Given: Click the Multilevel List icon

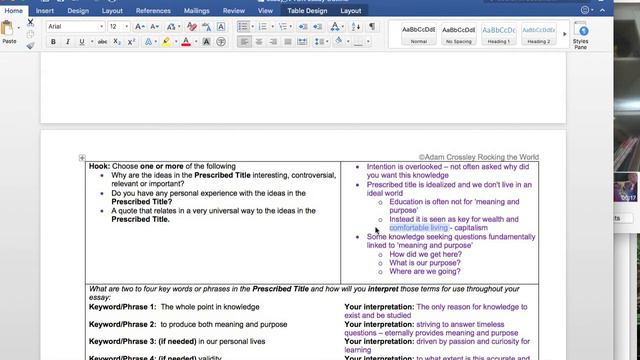Looking at the screenshot, I should 282,27.
